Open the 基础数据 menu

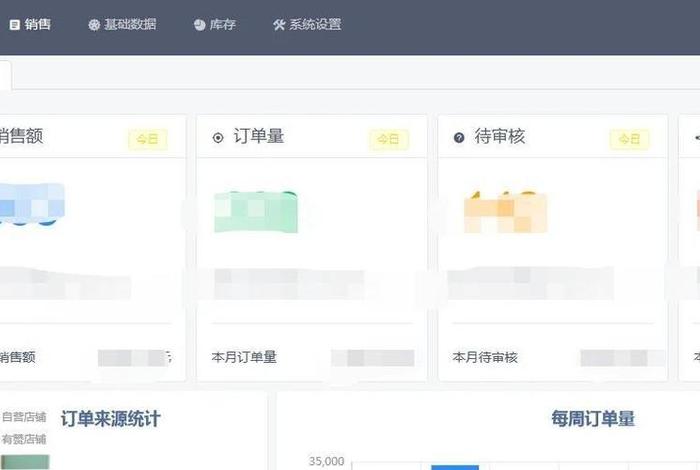pyautogui.click(x=122, y=25)
